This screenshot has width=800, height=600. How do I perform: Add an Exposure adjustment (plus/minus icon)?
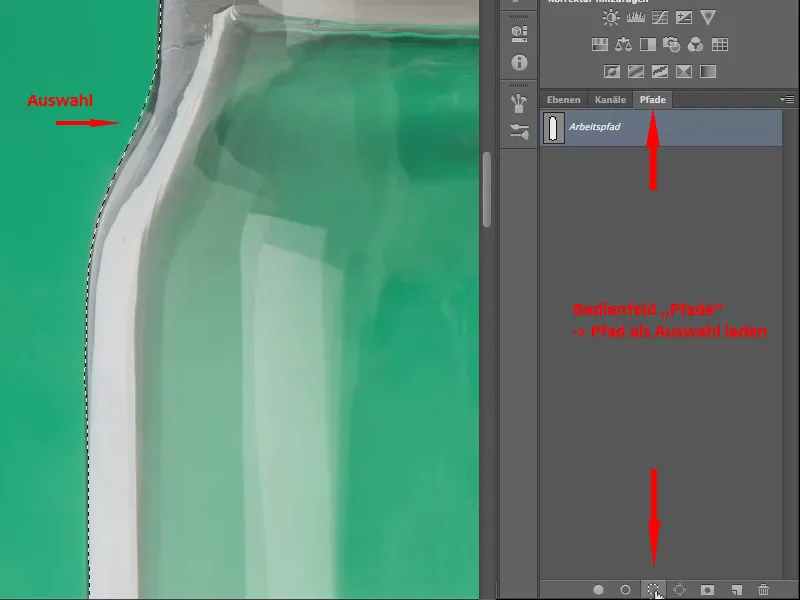[684, 18]
